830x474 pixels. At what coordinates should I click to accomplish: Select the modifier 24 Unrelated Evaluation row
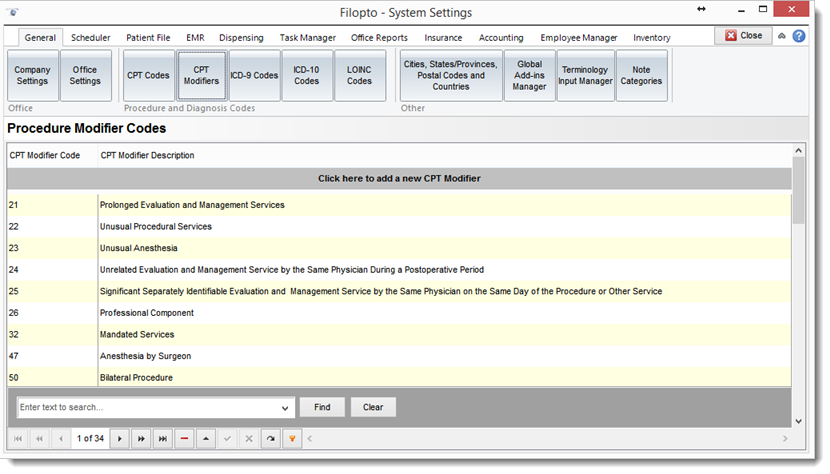(x=399, y=270)
